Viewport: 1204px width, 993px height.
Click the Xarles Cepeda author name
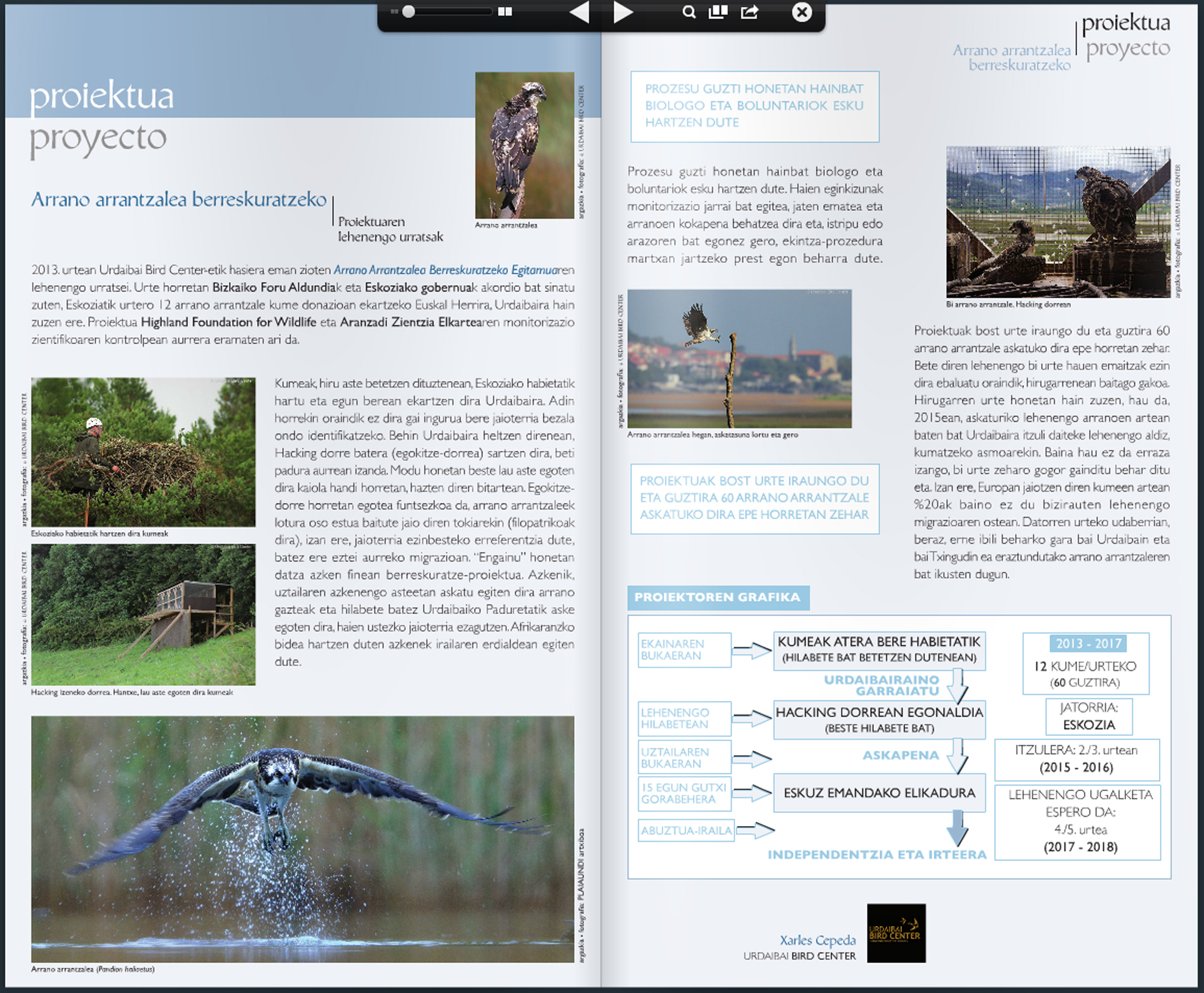[817, 940]
